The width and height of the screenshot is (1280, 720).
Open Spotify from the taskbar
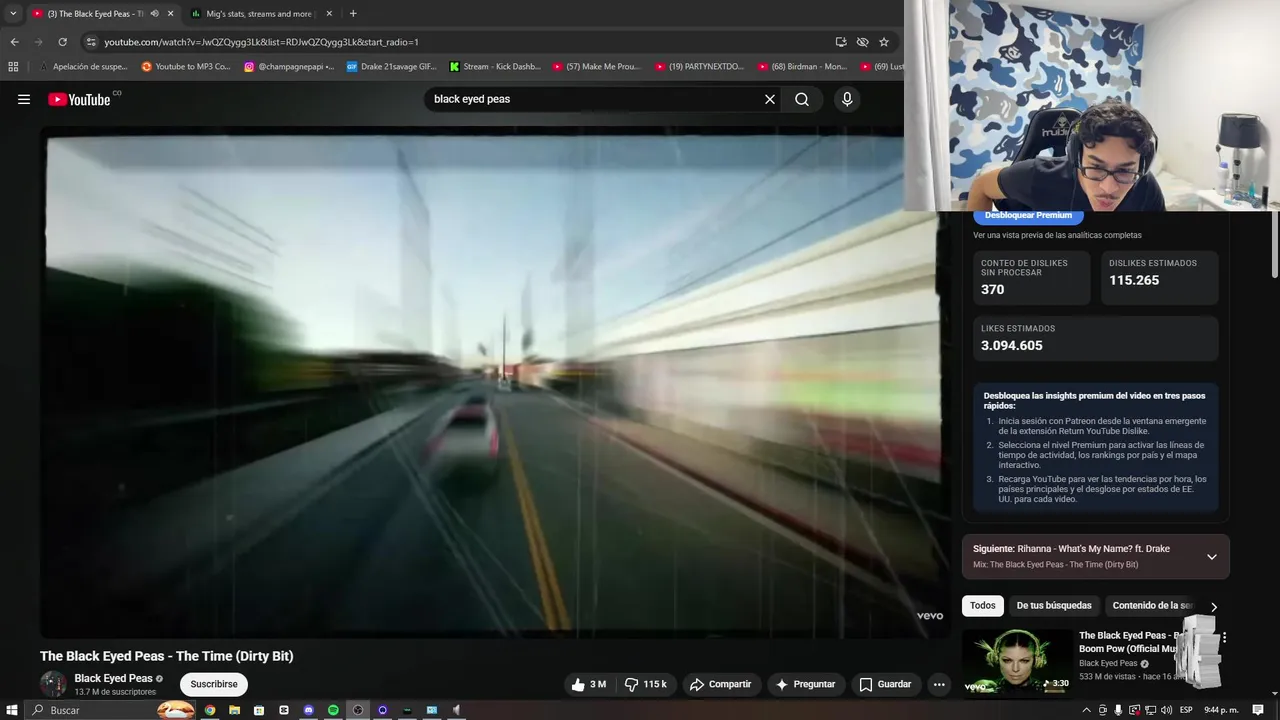coord(333,710)
